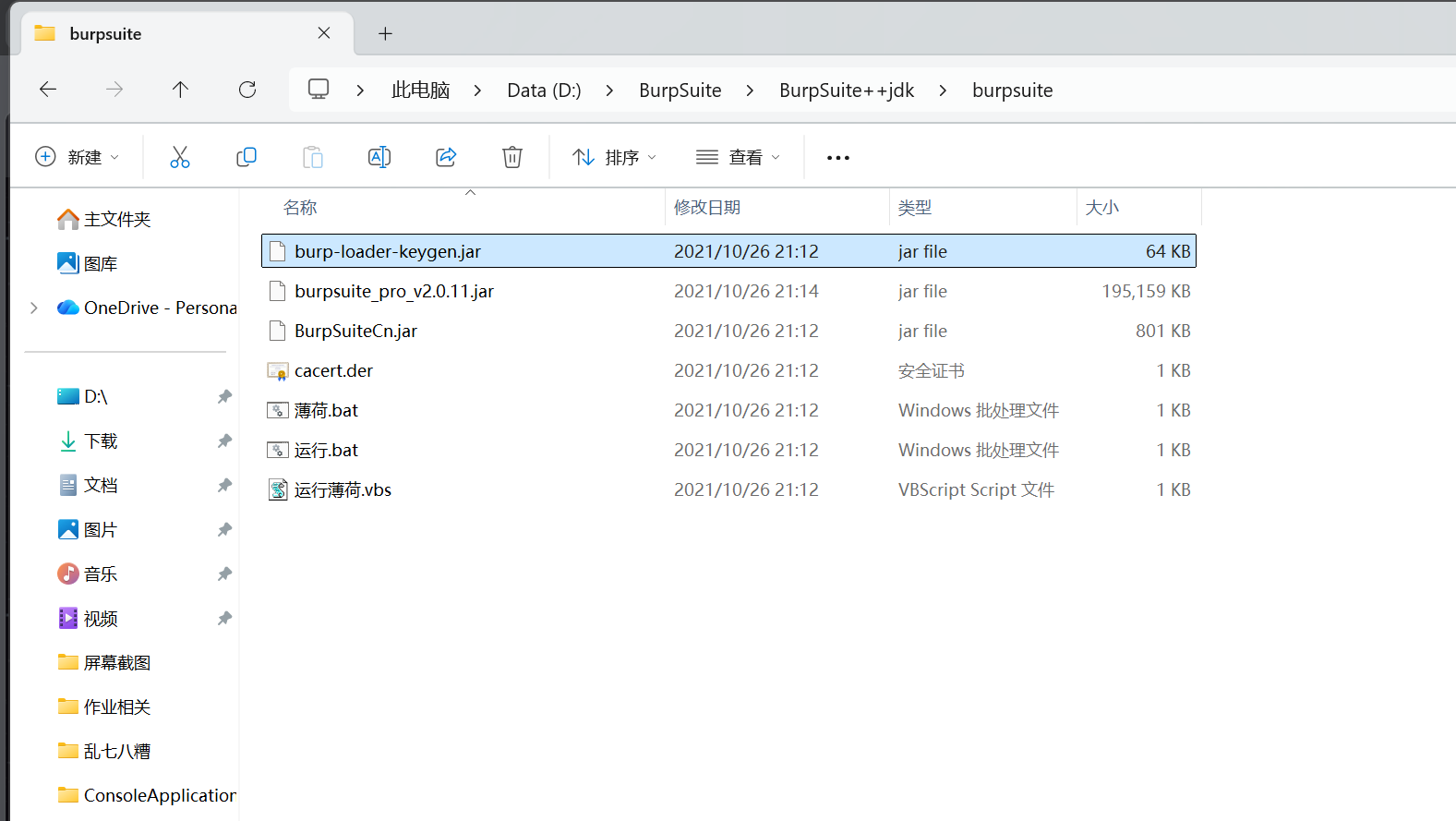The width and height of the screenshot is (1456, 821).
Task: Navigate to BurpSuite in address bar
Action: [680, 91]
